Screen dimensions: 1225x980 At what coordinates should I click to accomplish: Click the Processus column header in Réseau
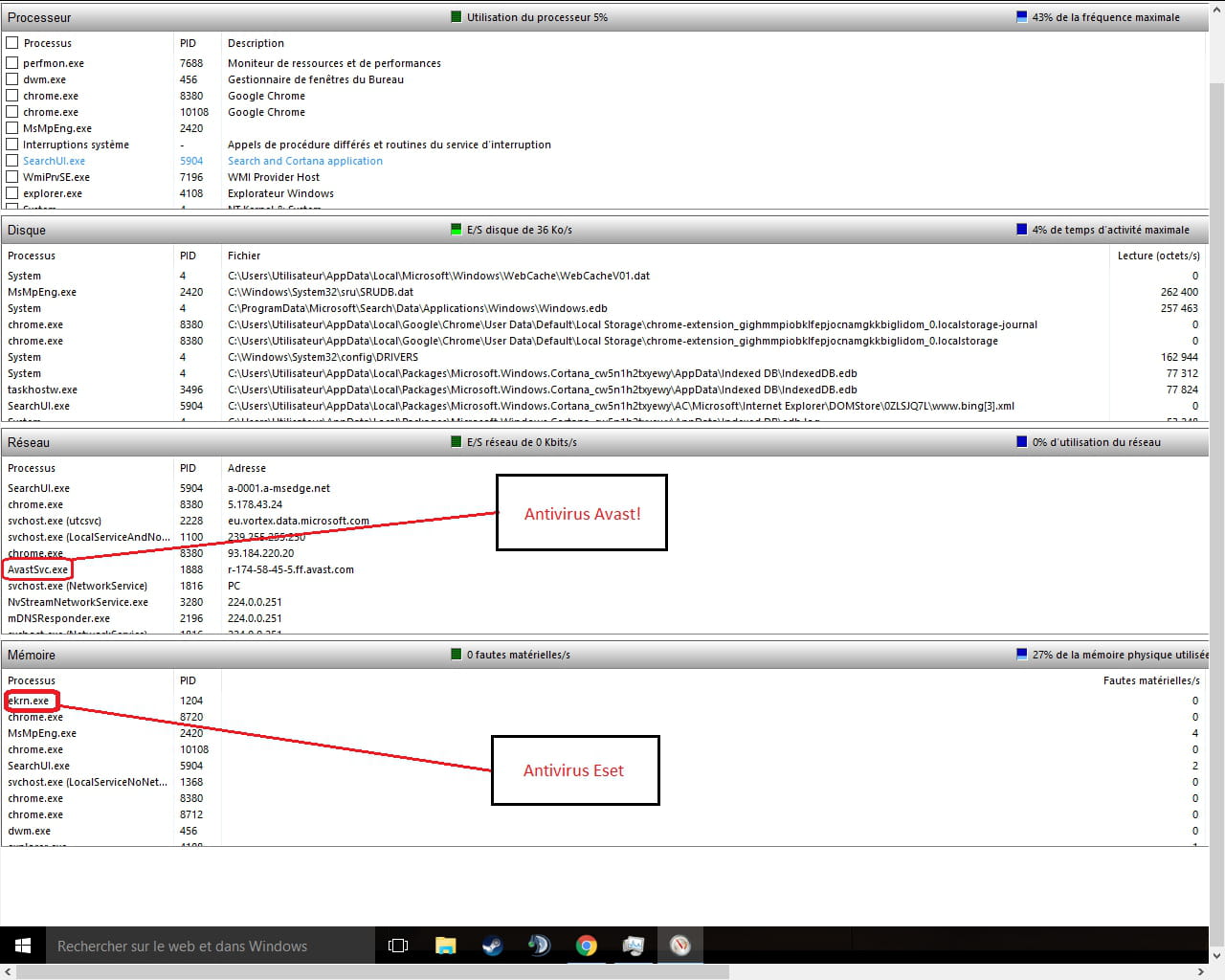click(32, 468)
